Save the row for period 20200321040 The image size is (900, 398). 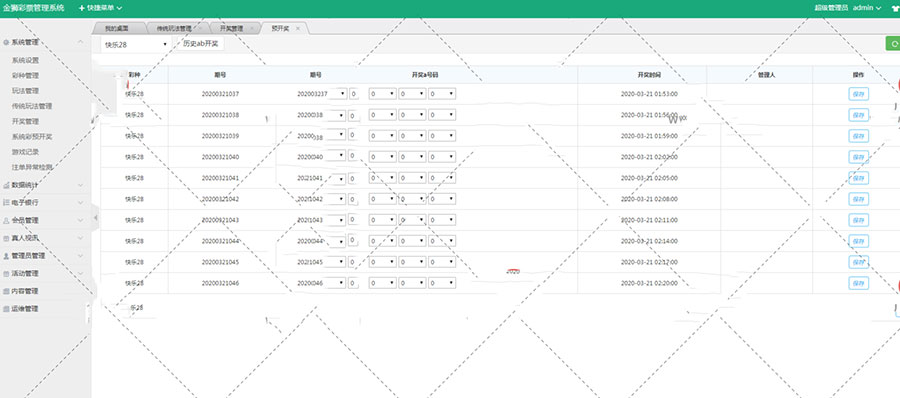(x=858, y=157)
